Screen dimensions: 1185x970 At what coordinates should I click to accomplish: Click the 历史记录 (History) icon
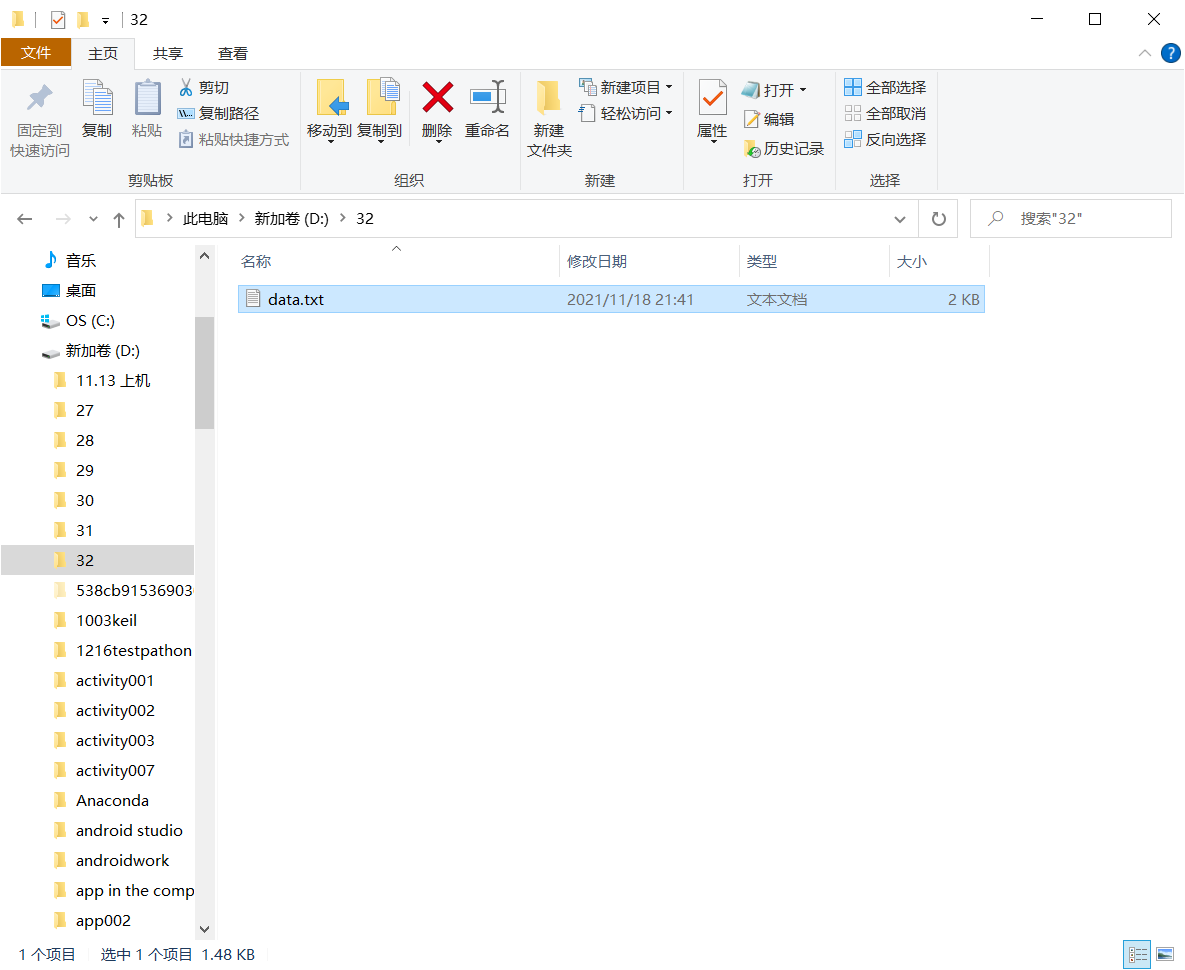(784, 147)
